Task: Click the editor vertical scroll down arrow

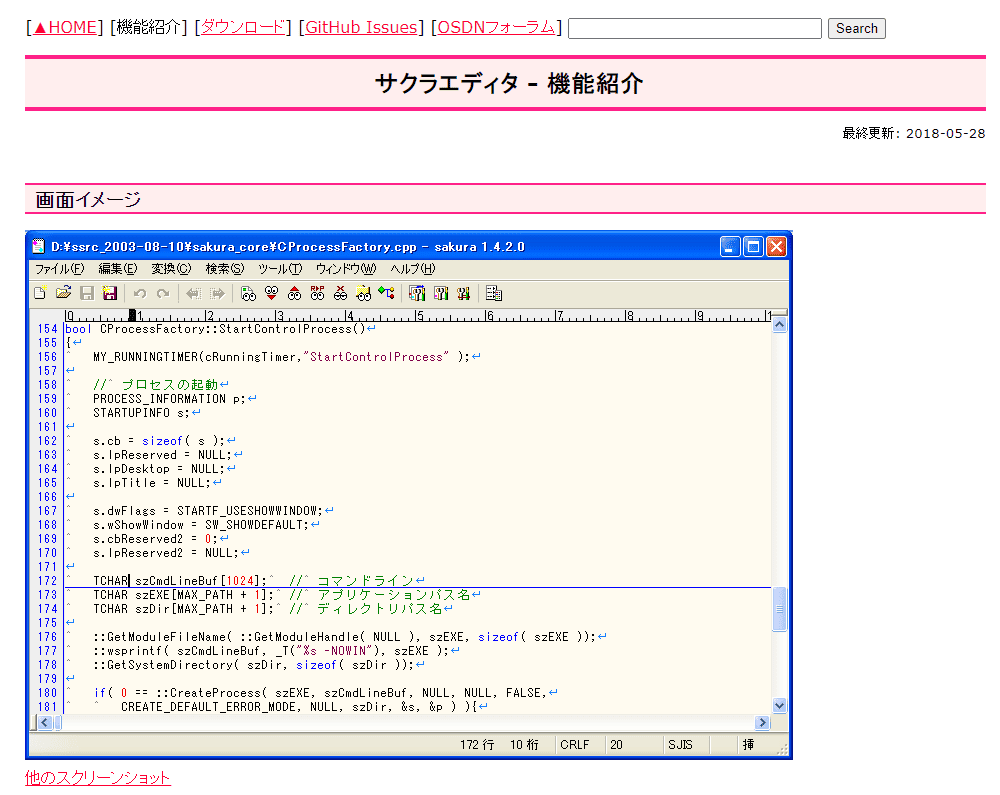Action: pyautogui.click(x=779, y=705)
